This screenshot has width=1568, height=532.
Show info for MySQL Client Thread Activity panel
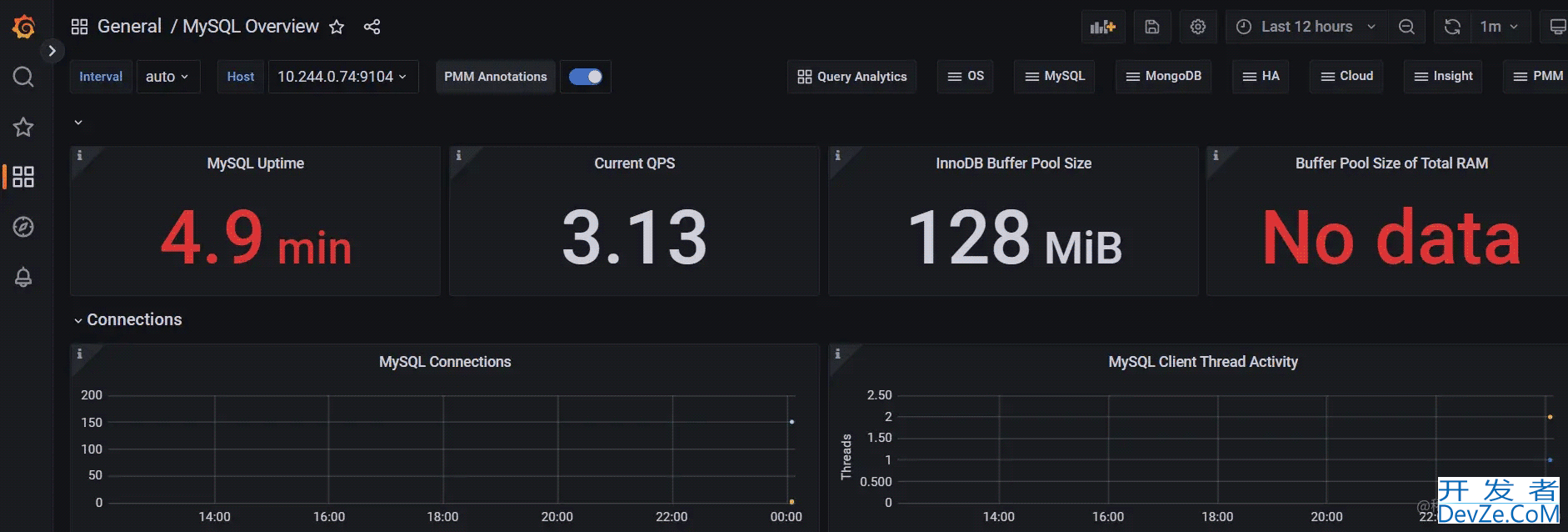coord(838,354)
